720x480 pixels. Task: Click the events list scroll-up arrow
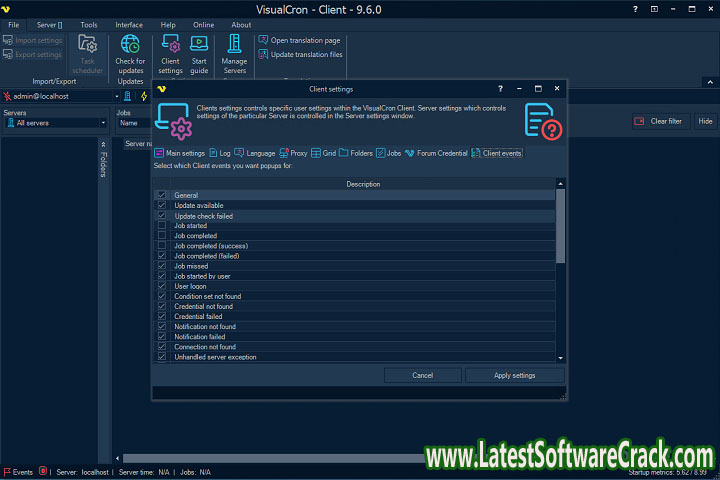[560, 184]
